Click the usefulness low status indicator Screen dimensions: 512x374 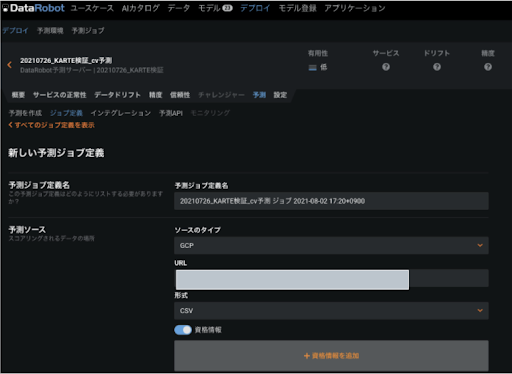coord(318,67)
